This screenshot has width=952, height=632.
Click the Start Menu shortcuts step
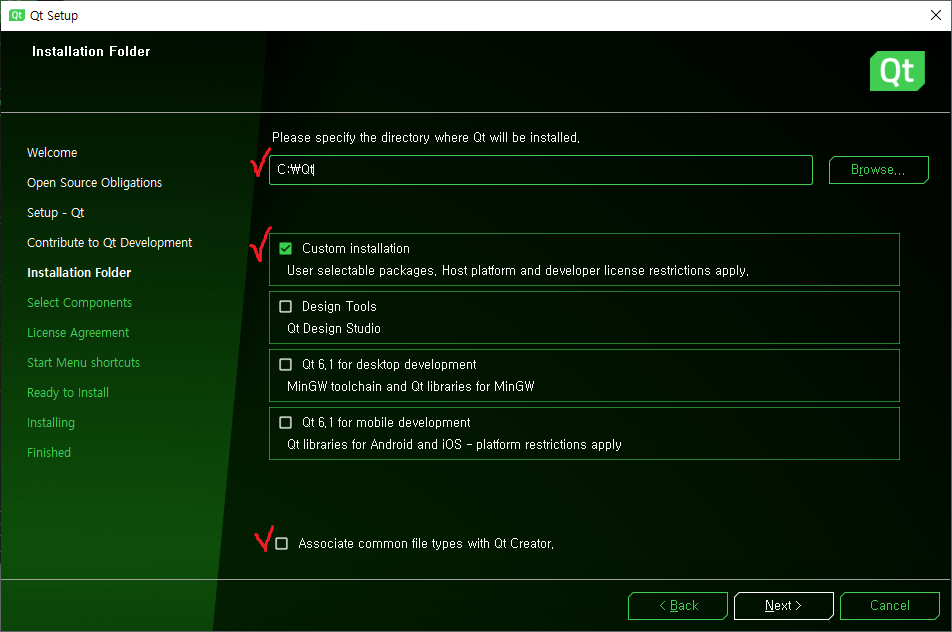tap(83, 363)
